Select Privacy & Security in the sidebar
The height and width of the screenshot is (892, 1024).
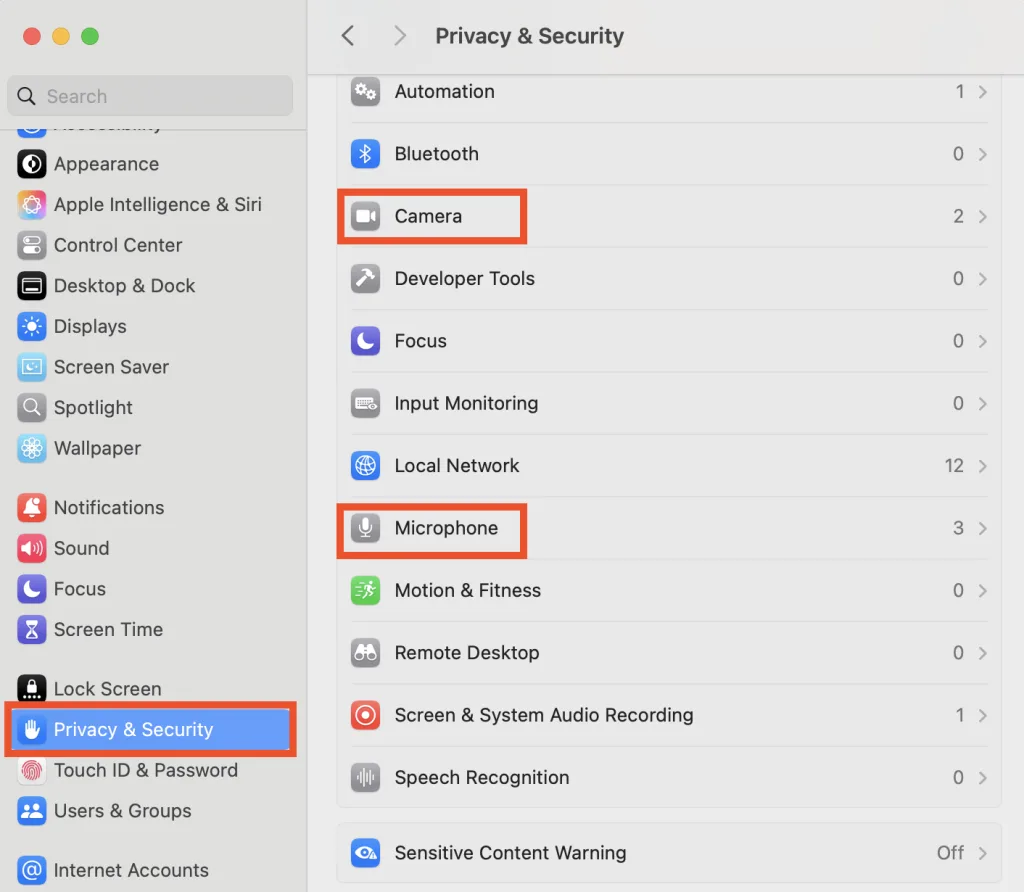(151, 729)
